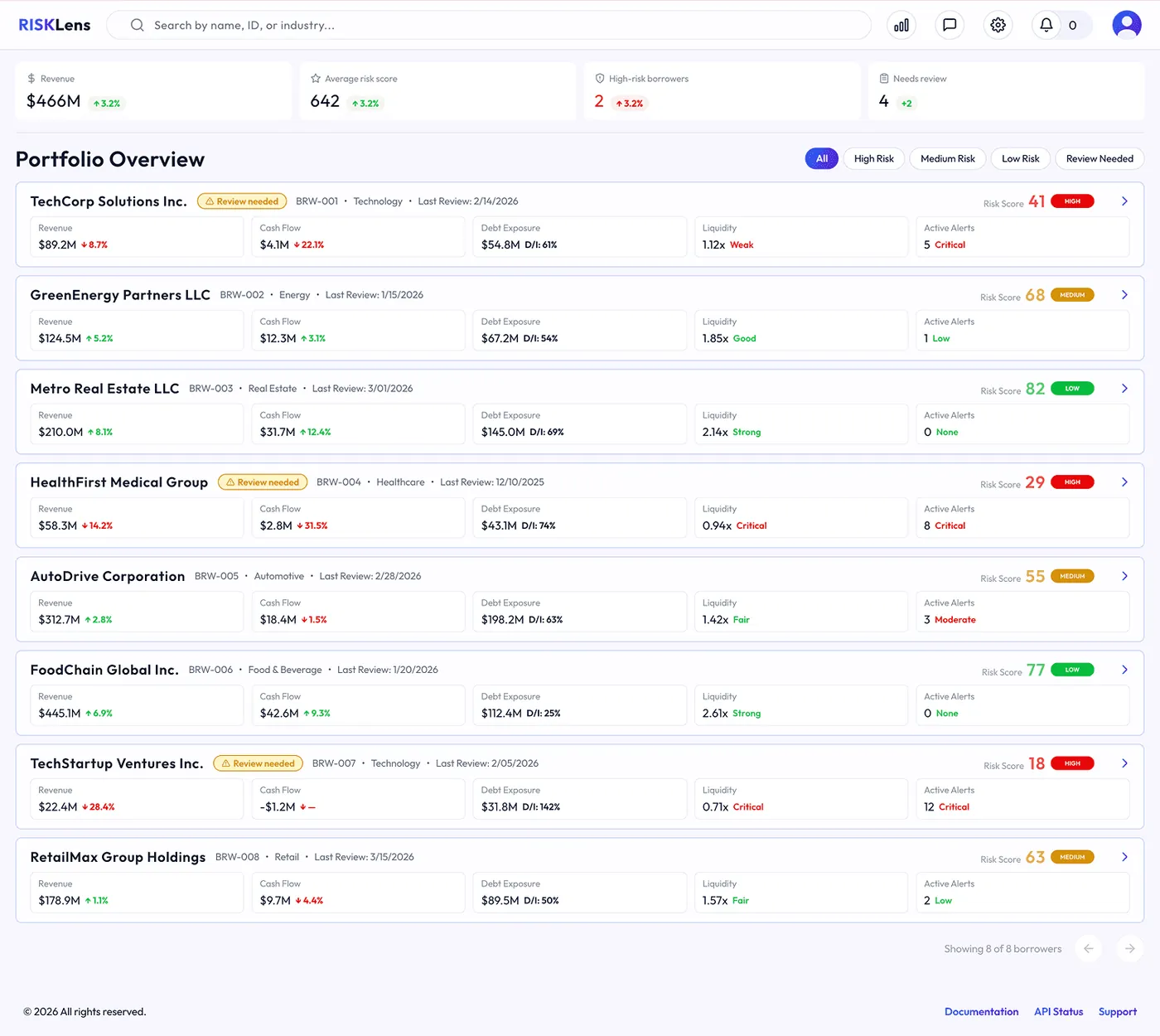Image resolution: width=1160 pixels, height=1036 pixels.
Task: Open the API Status link
Action: point(1059,1012)
